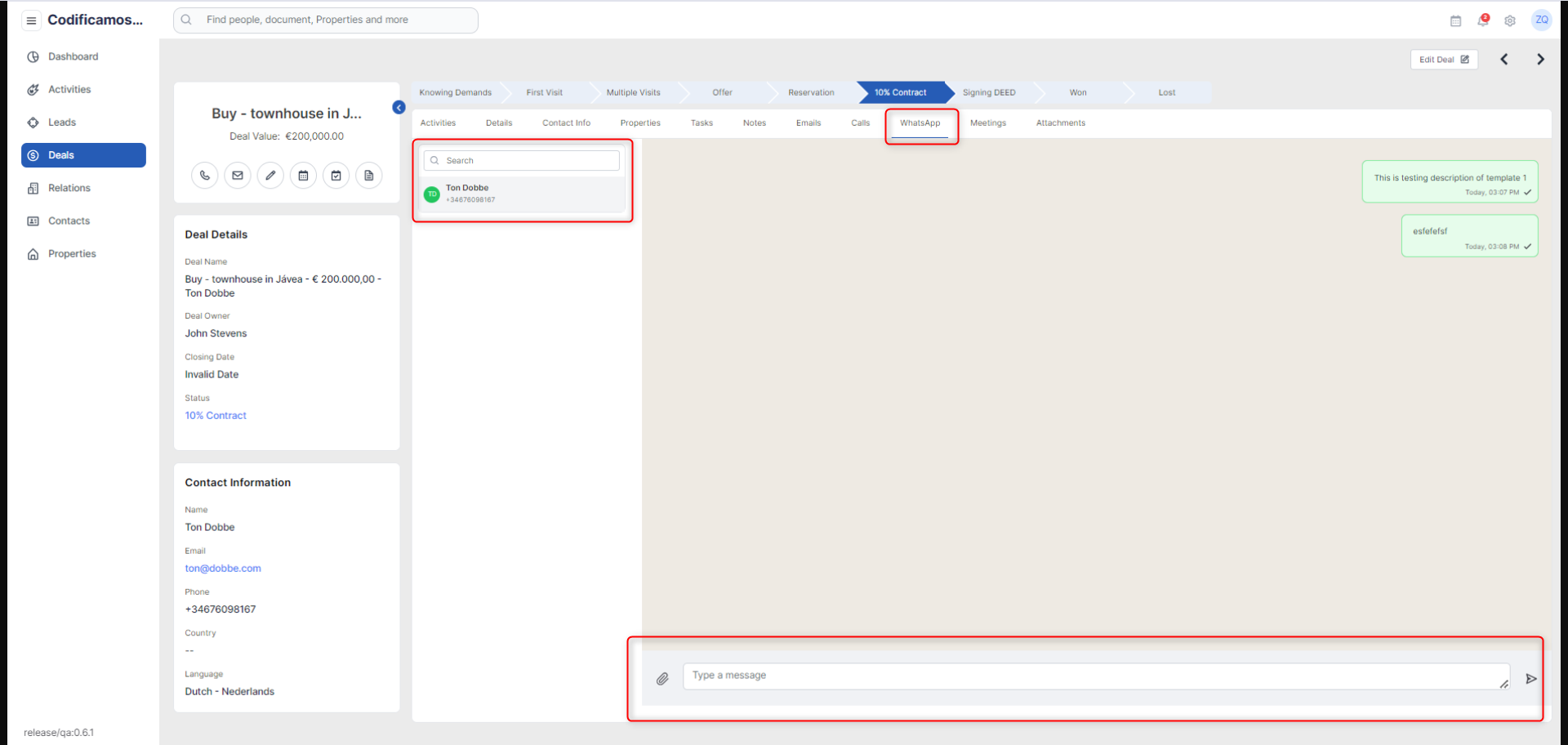
Task: Click the Edit Deal button
Action: 1443,60
